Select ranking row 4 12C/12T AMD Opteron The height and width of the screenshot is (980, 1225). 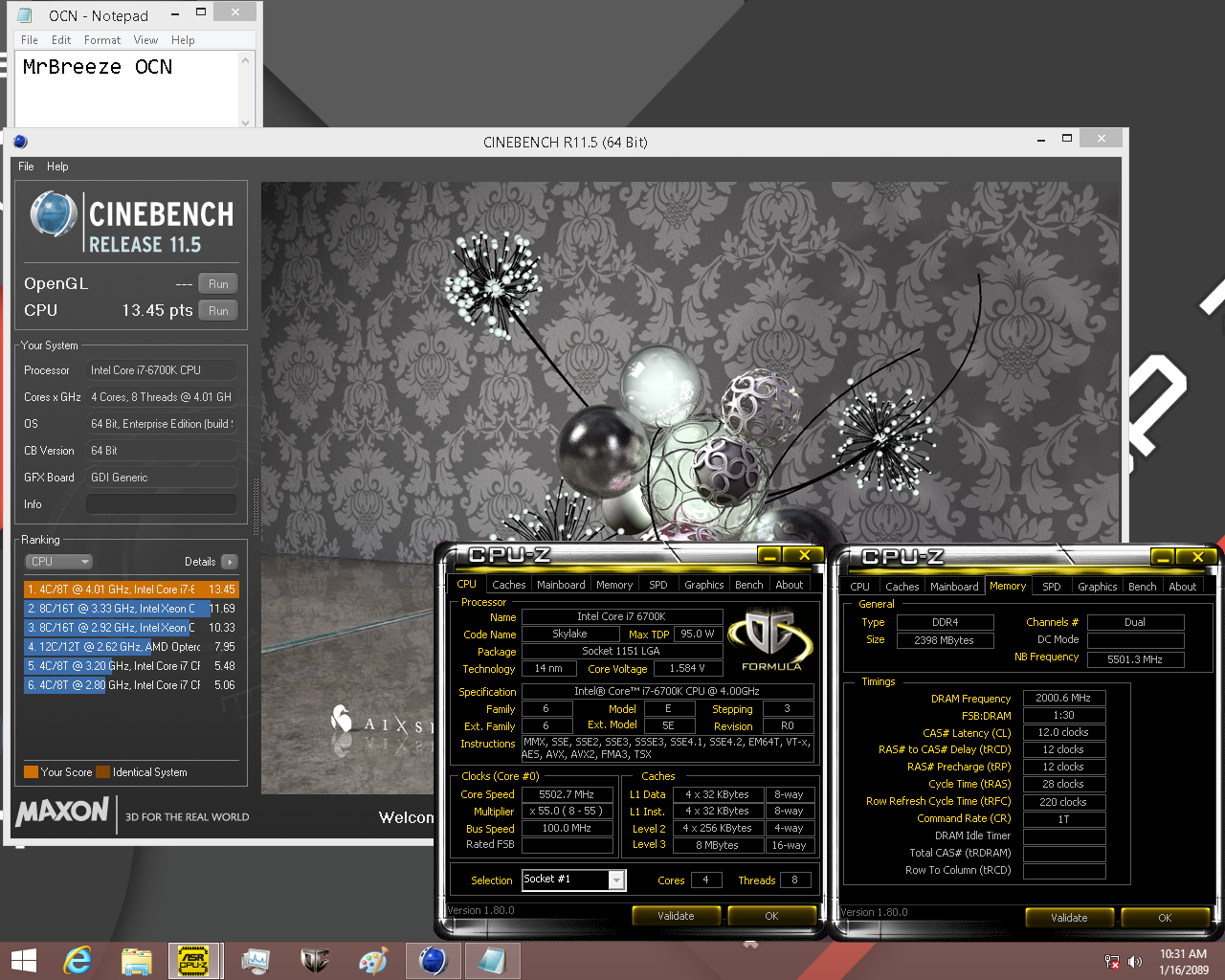pyautogui.click(x=131, y=647)
